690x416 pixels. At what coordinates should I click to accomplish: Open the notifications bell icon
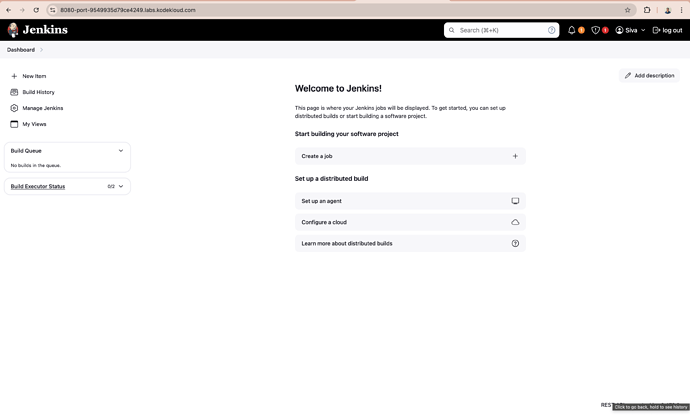[x=571, y=30]
